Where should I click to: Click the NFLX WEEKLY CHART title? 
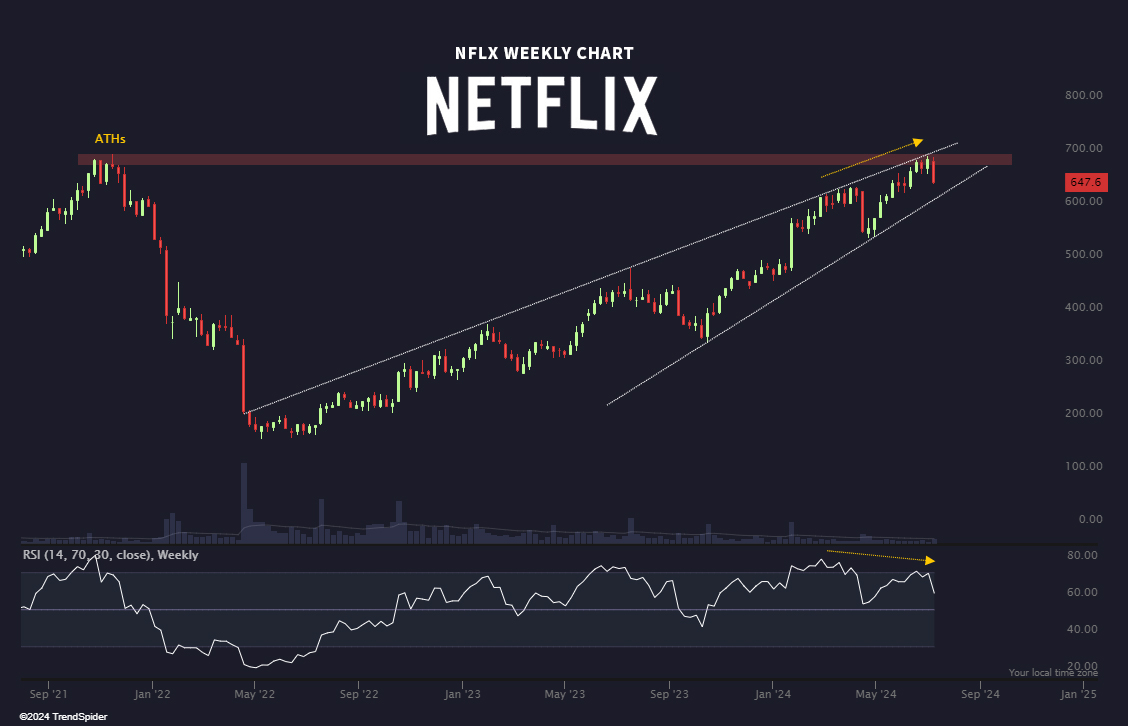[544, 53]
